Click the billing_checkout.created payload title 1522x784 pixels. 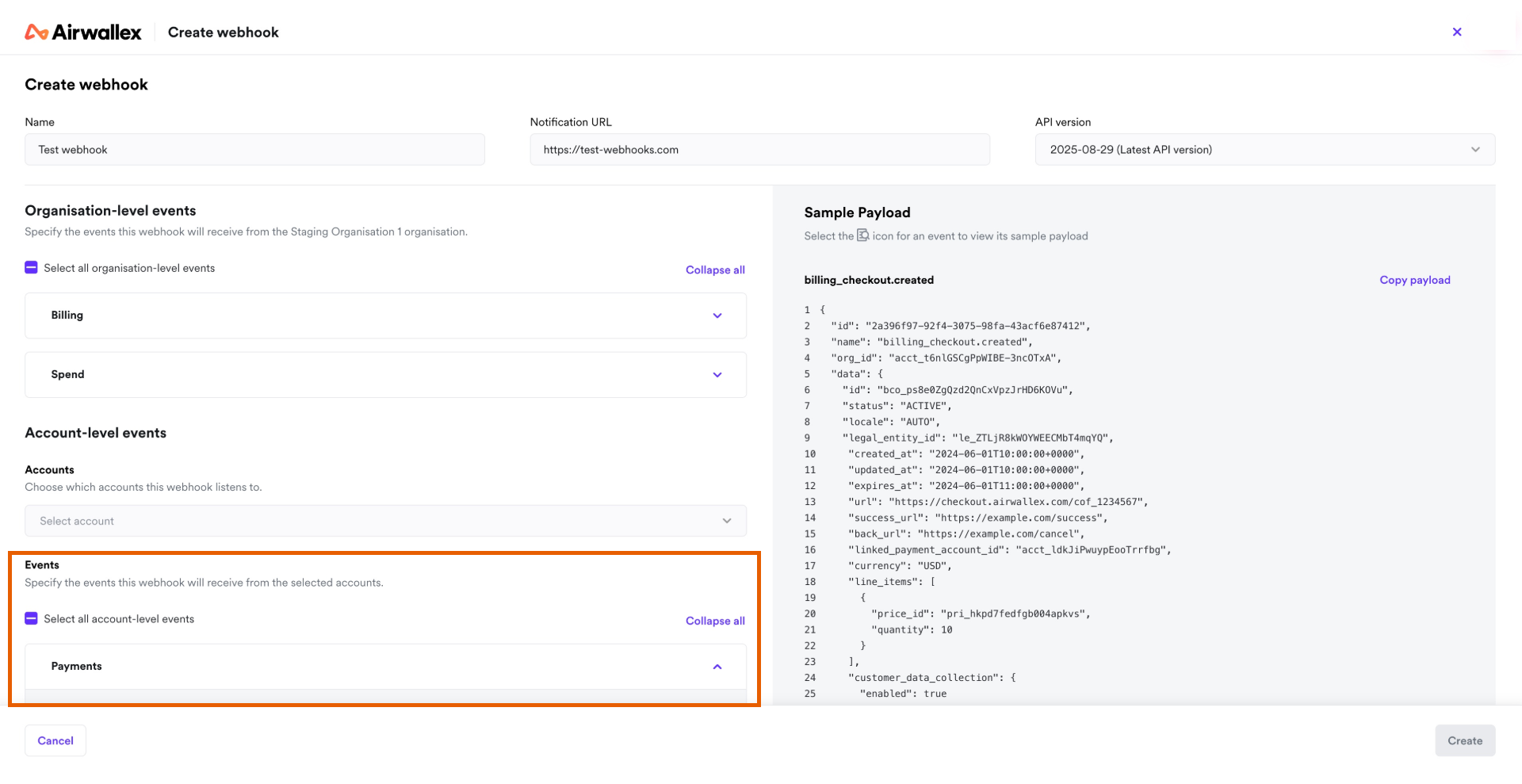869,280
